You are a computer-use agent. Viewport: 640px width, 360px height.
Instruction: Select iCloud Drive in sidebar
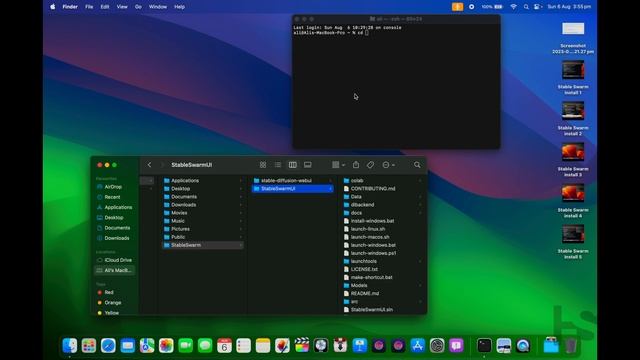tap(114, 260)
